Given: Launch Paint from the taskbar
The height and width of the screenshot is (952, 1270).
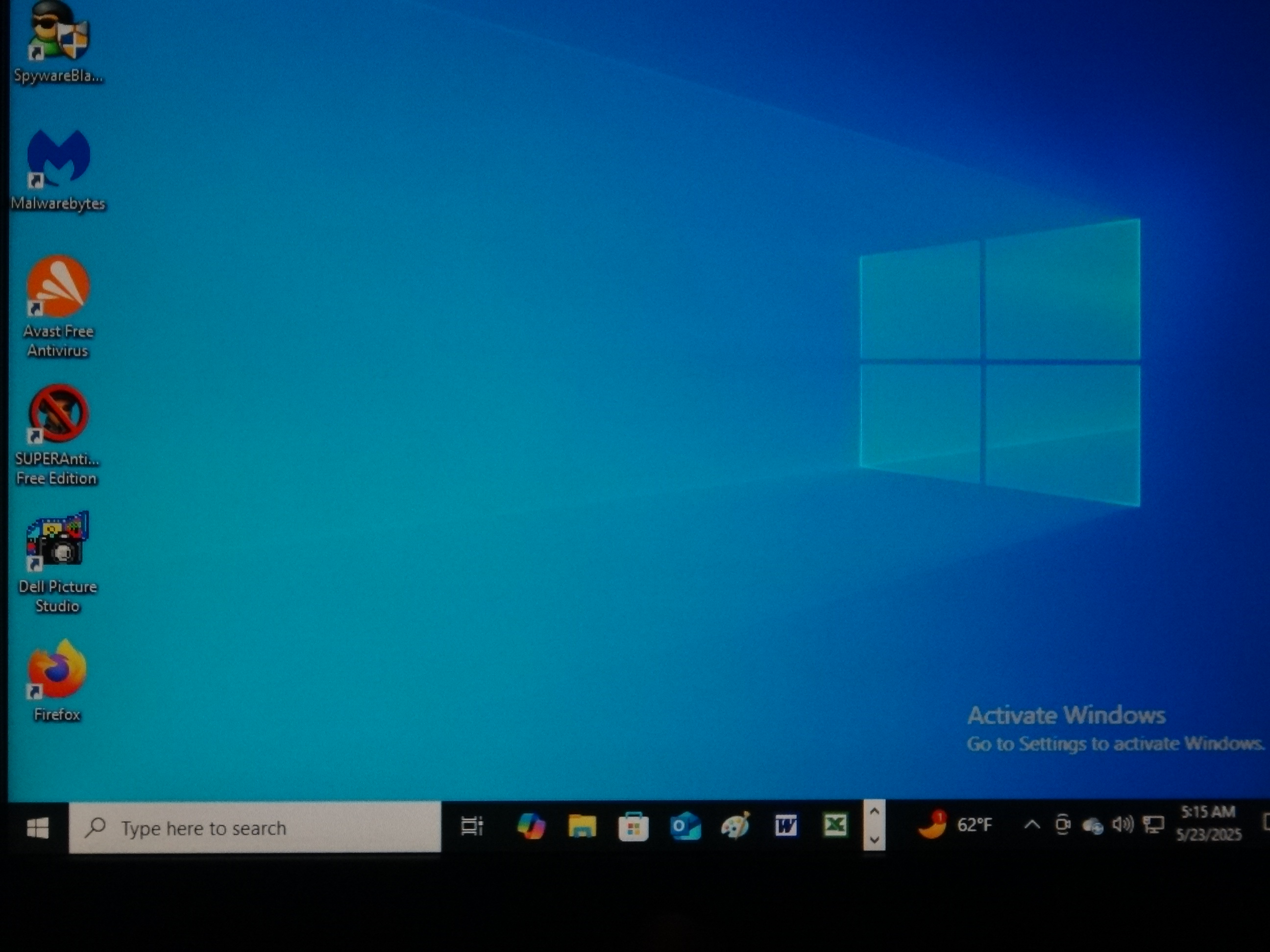Looking at the screenshot, I should coord(735,826).
